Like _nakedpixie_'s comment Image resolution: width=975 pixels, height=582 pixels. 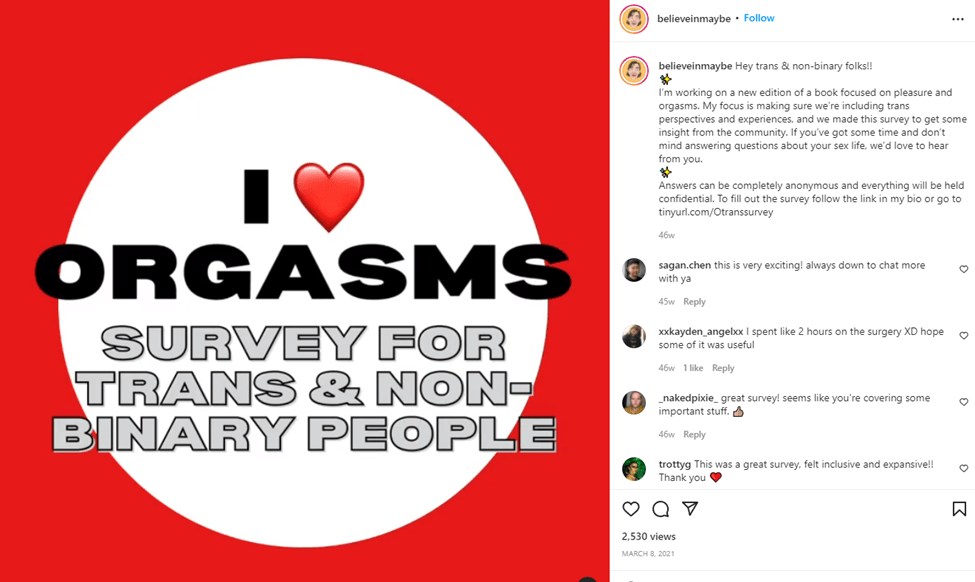[x=964, y=402]
